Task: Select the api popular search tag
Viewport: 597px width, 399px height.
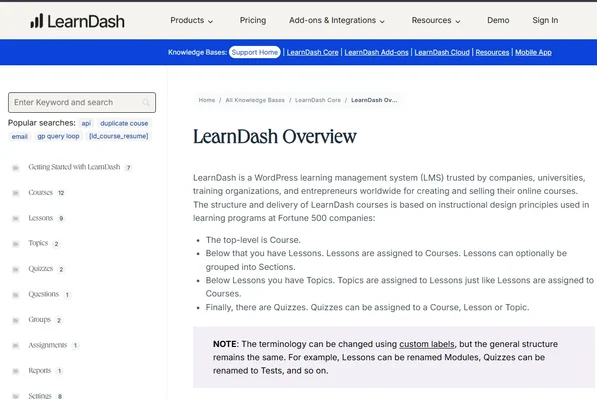Action: coord(86,123)
